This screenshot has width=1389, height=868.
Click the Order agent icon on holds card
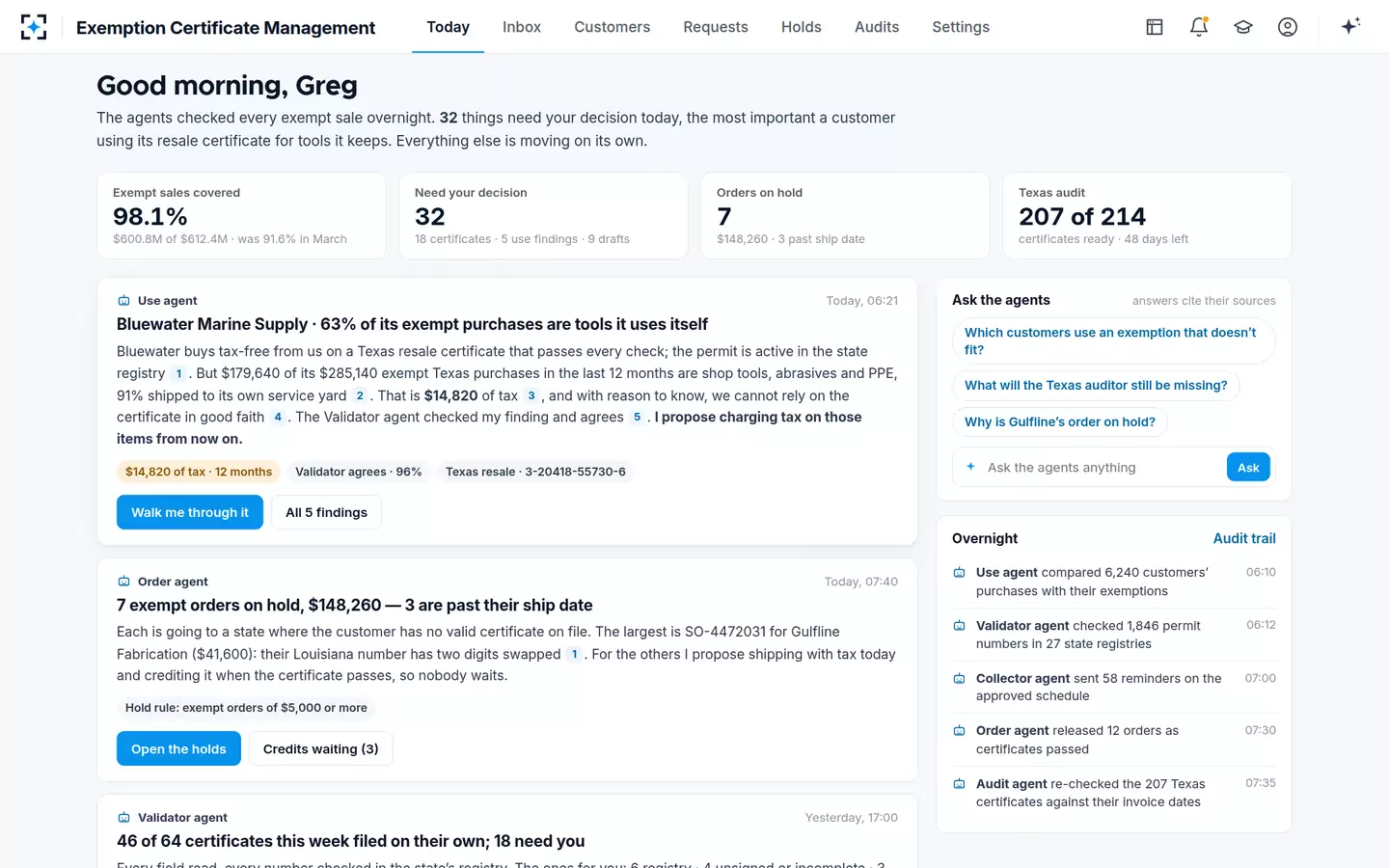123,582
